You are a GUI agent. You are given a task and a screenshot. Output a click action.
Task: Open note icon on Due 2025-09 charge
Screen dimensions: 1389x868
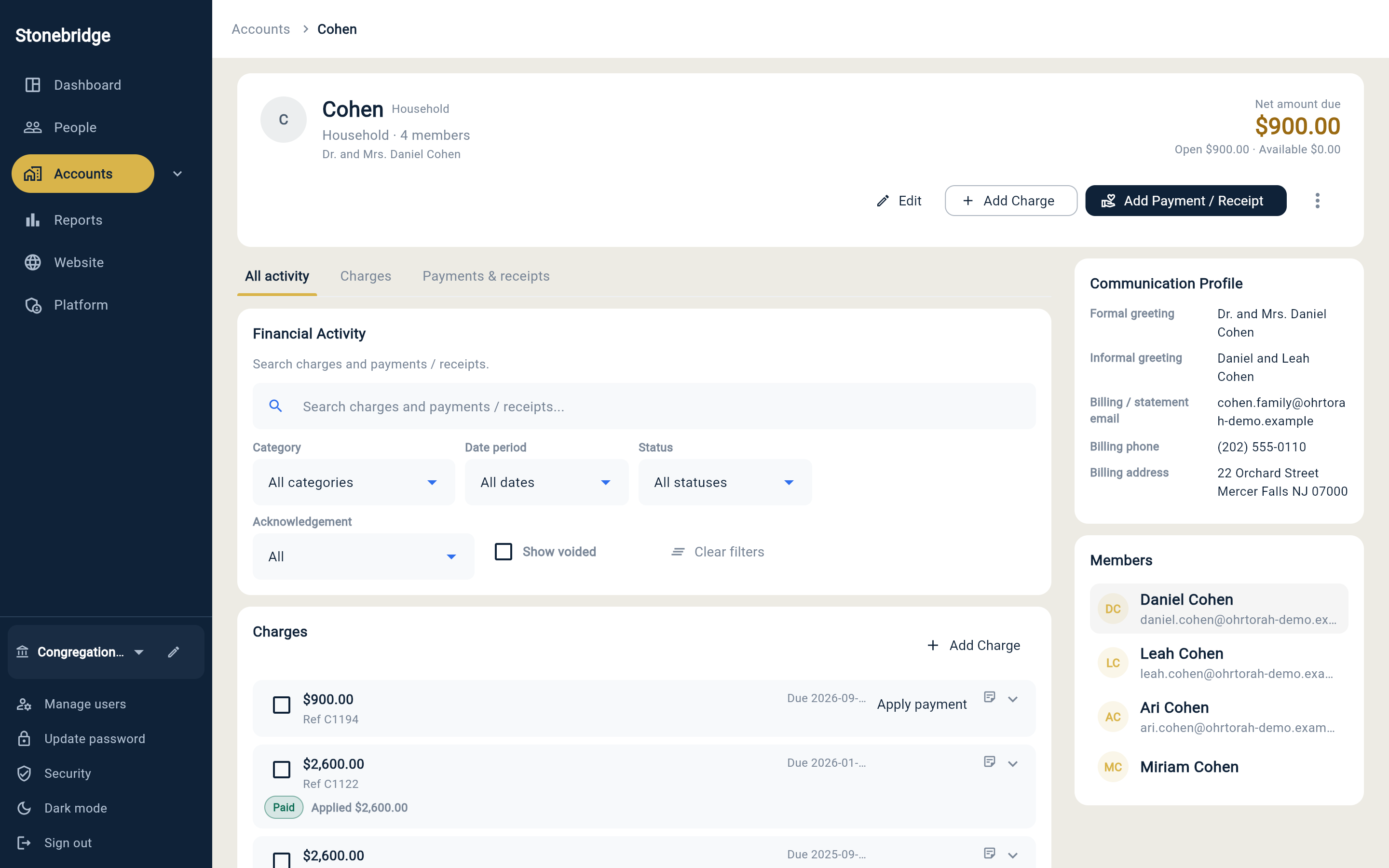pyautogui.click(x=990, y=853)
